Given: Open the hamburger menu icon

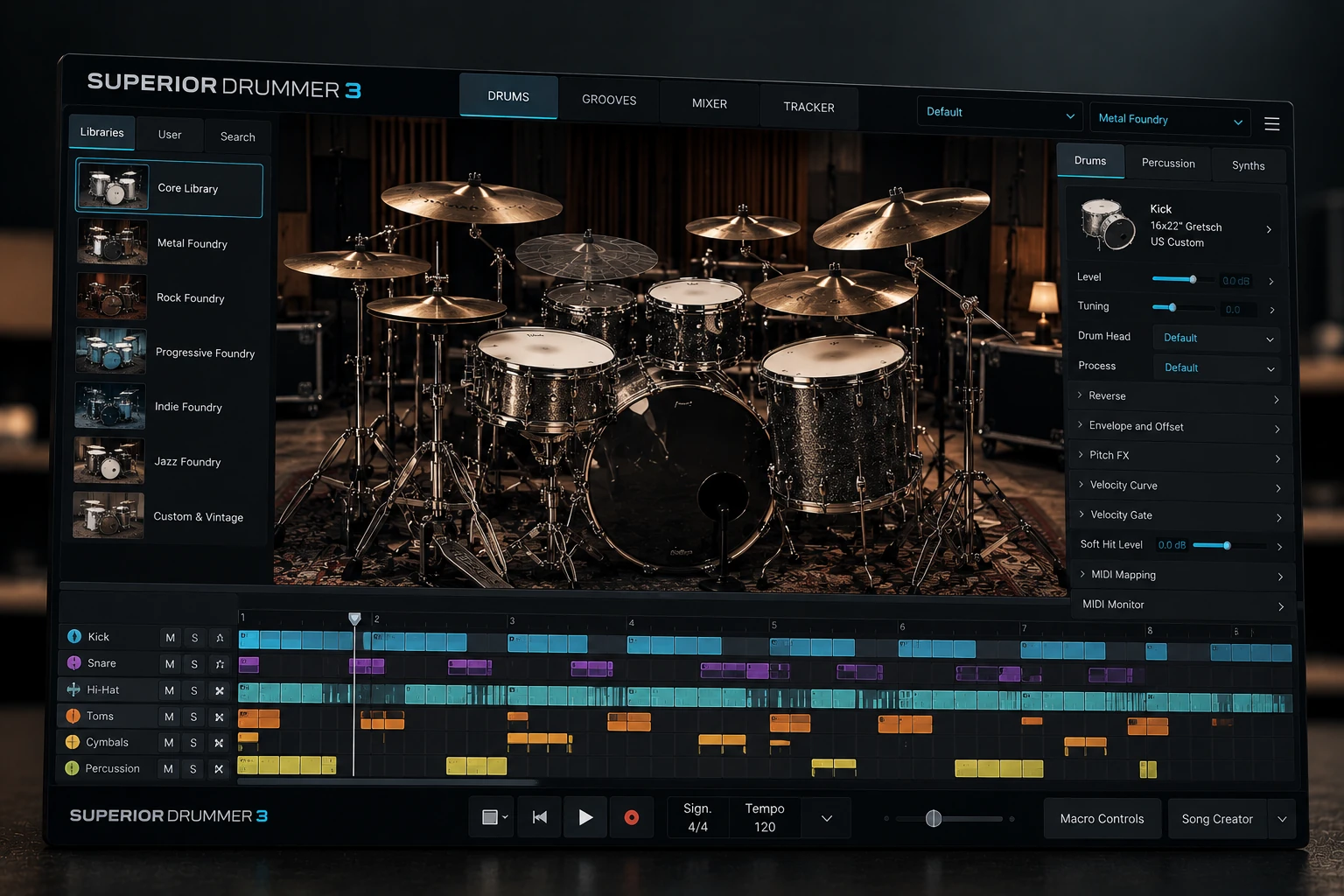Looking at the screenshot, I should coord(1272,124).
